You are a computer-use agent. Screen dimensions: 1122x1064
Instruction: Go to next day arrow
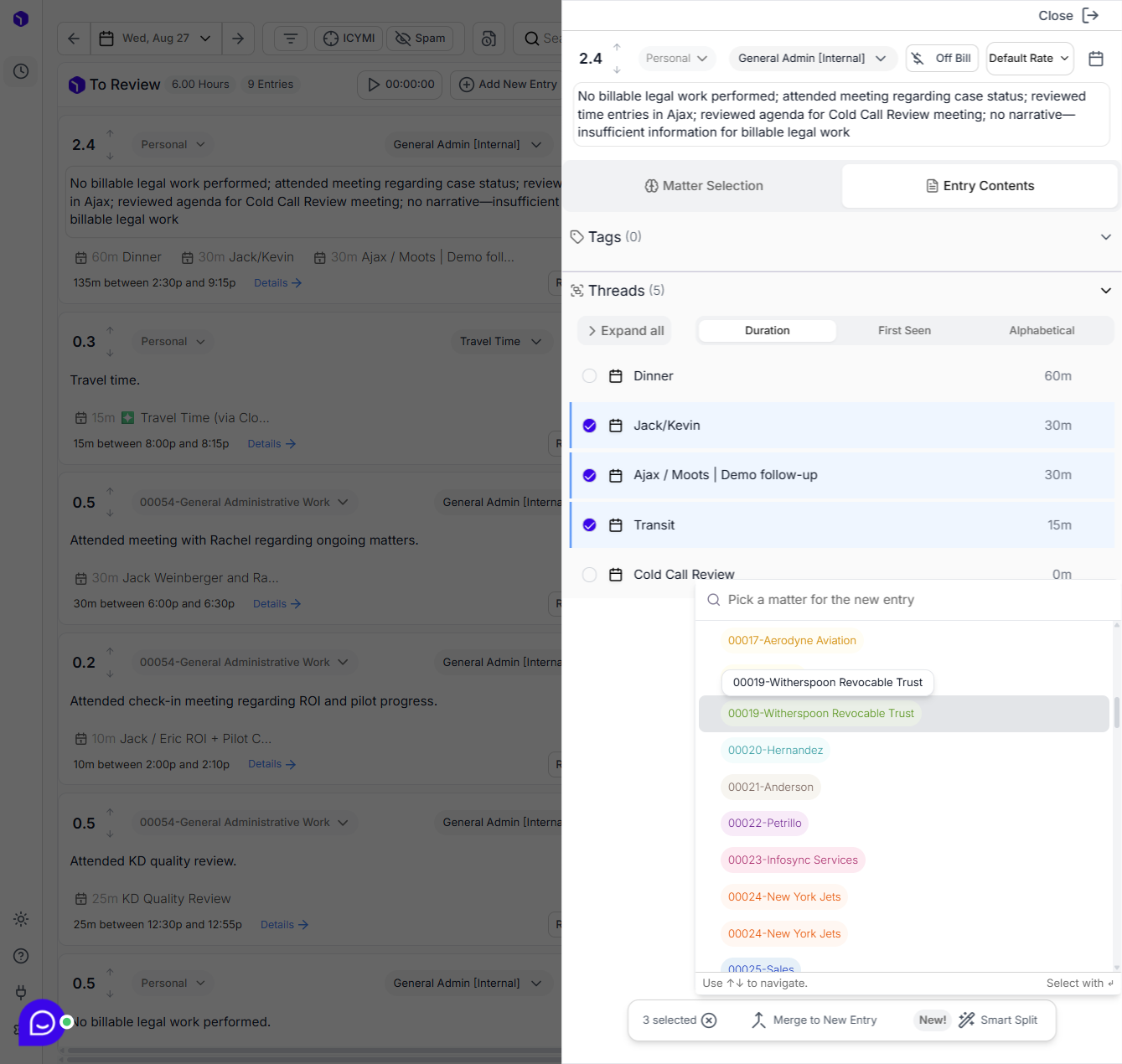[238, 39]
